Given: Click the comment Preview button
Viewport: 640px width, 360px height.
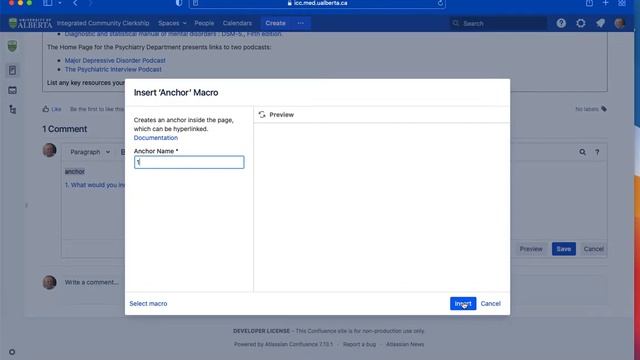Looking at the screenshot, I should click(x=531, y=249).
